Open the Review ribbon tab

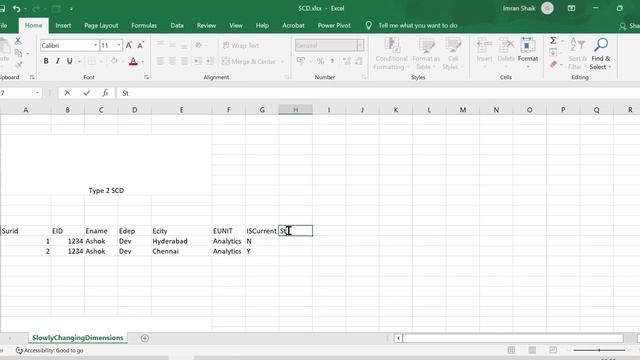point(206,25)
